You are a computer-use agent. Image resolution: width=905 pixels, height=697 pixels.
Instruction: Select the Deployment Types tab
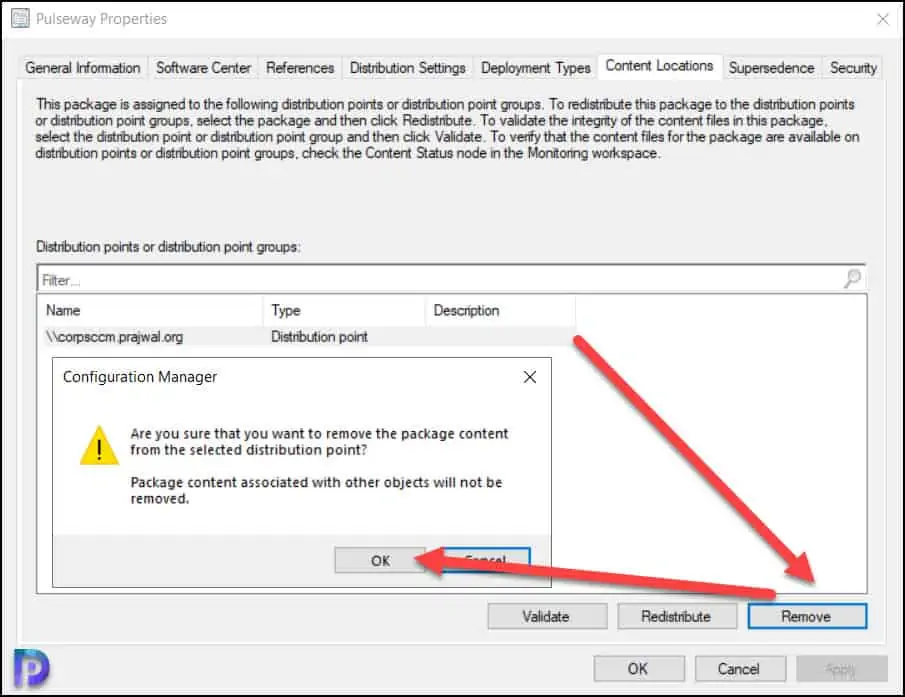coord(536,68)
